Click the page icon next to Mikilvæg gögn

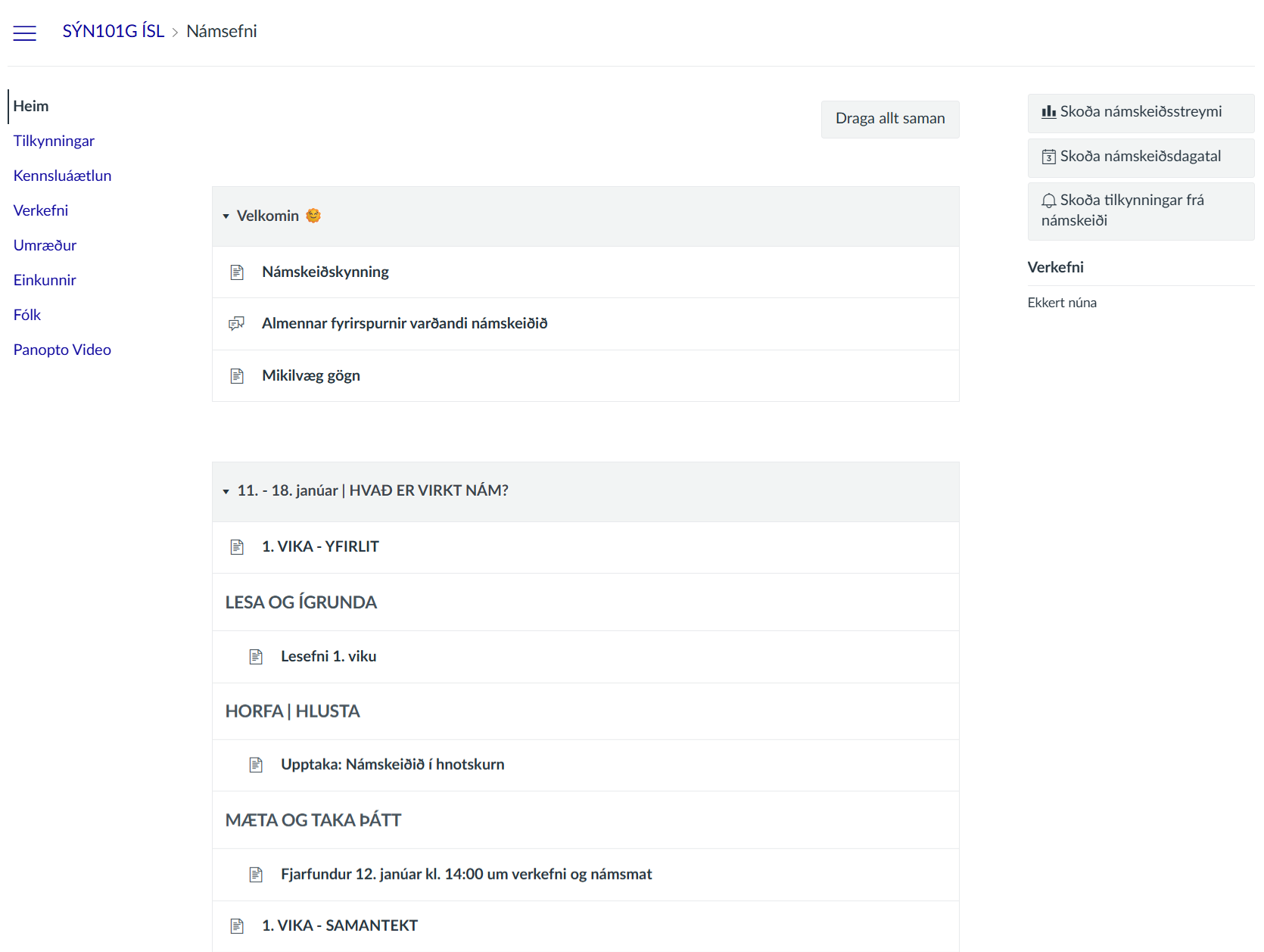[x=237, y=376]
